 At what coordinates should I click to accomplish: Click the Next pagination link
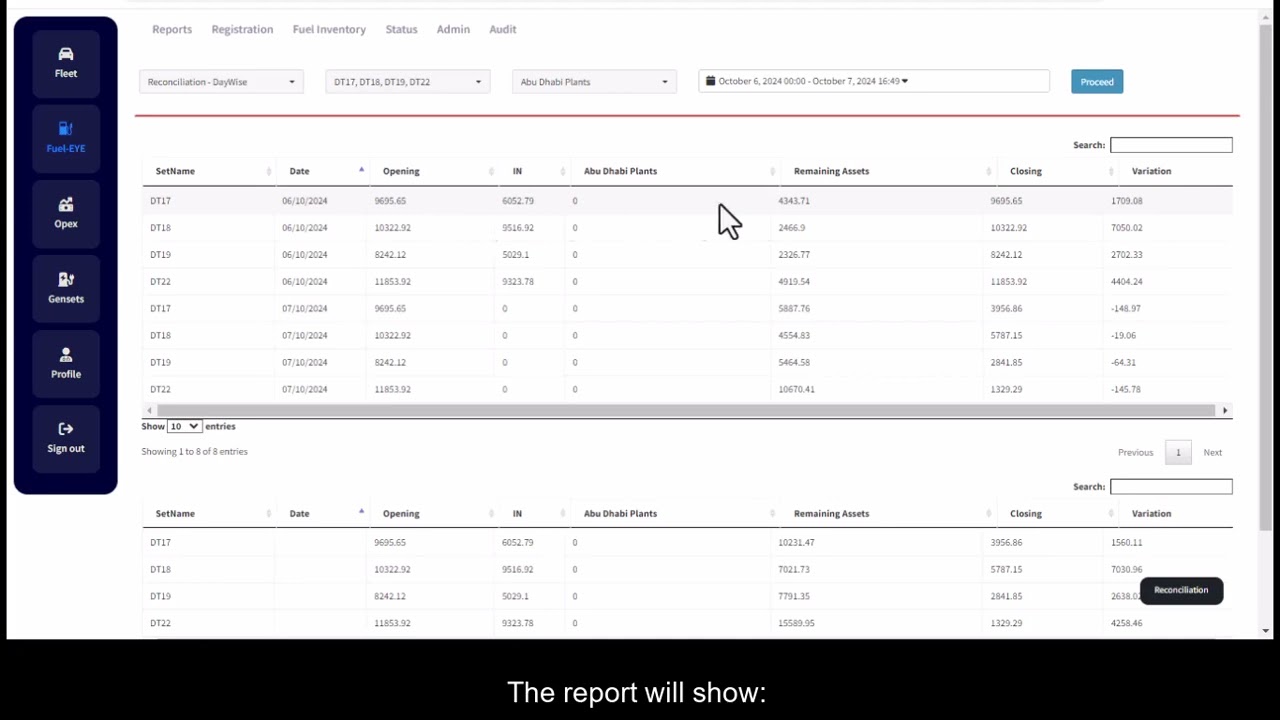(x=1212, y=453)
